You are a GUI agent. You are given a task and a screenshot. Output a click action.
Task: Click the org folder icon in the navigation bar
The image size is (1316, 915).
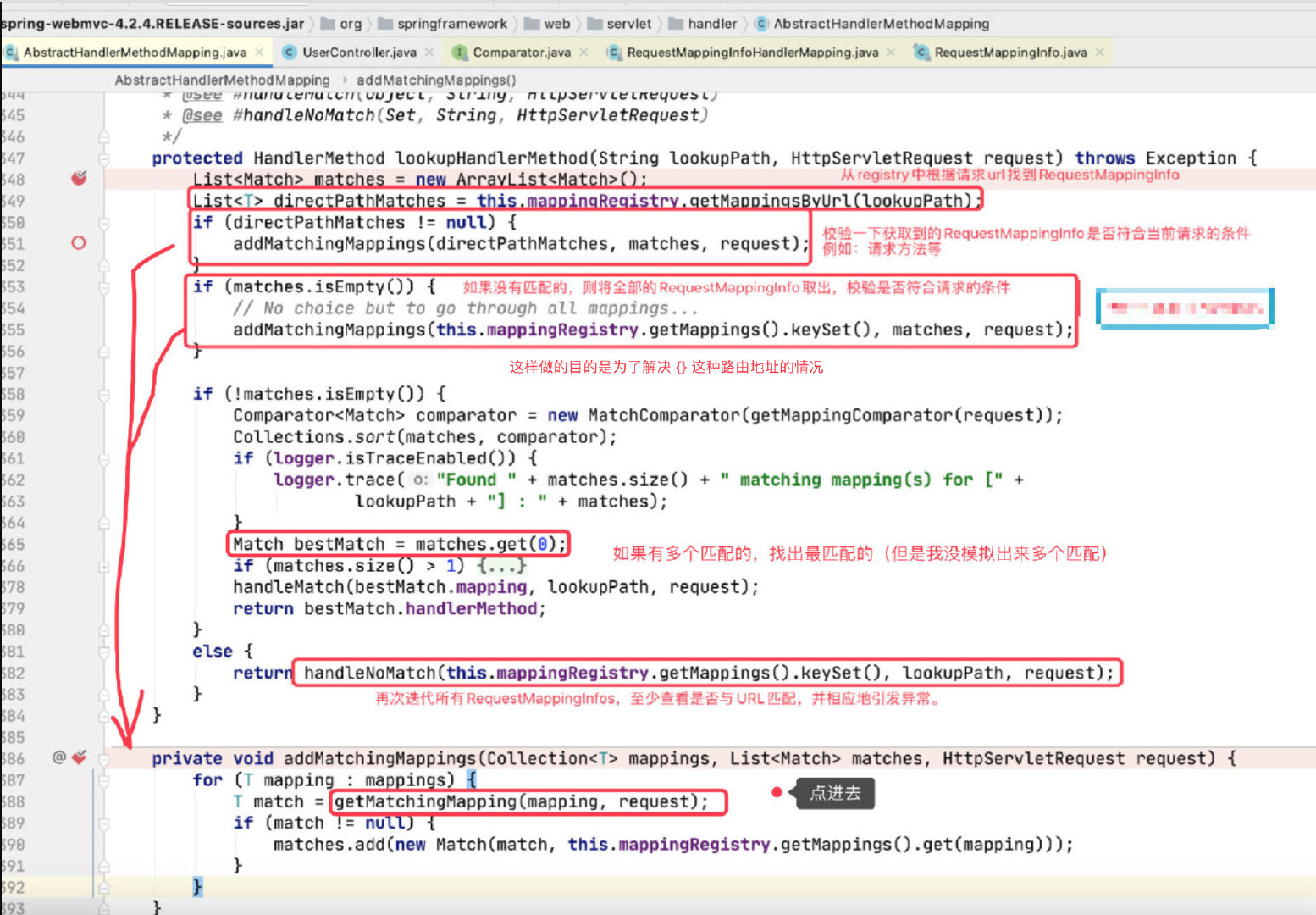(x=328, y=24)
